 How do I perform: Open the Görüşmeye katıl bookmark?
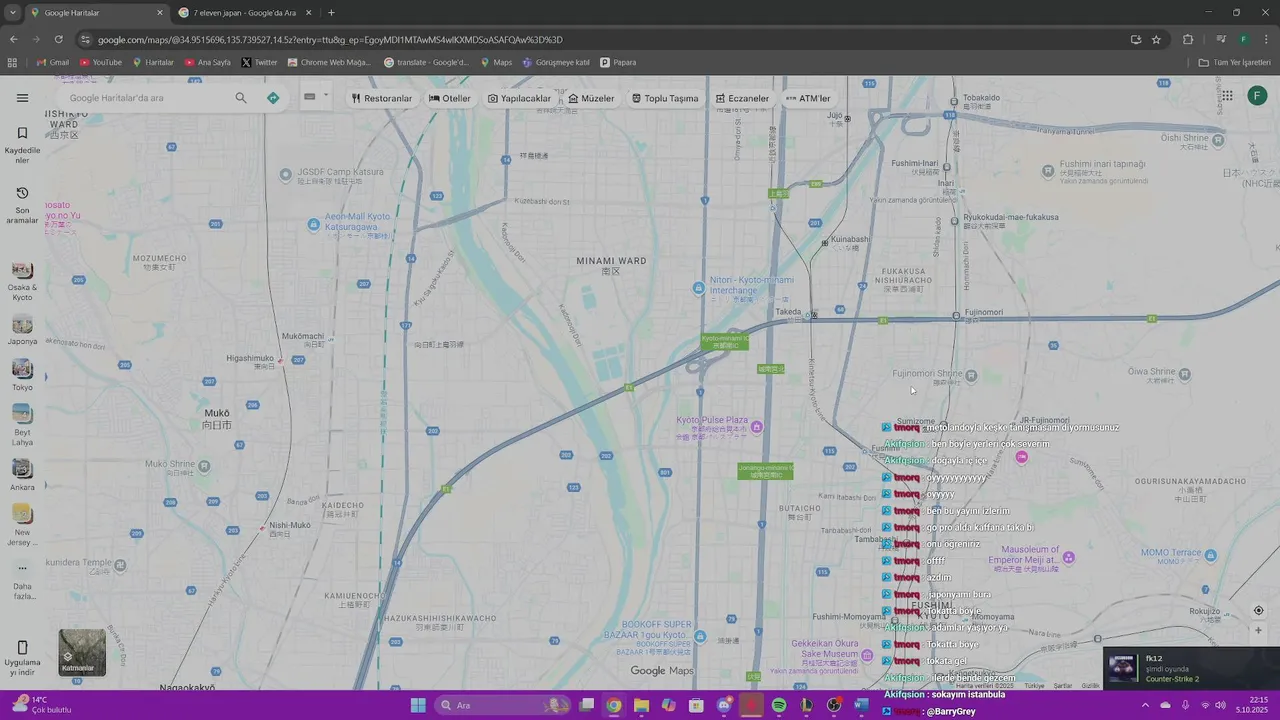(556, 62)
